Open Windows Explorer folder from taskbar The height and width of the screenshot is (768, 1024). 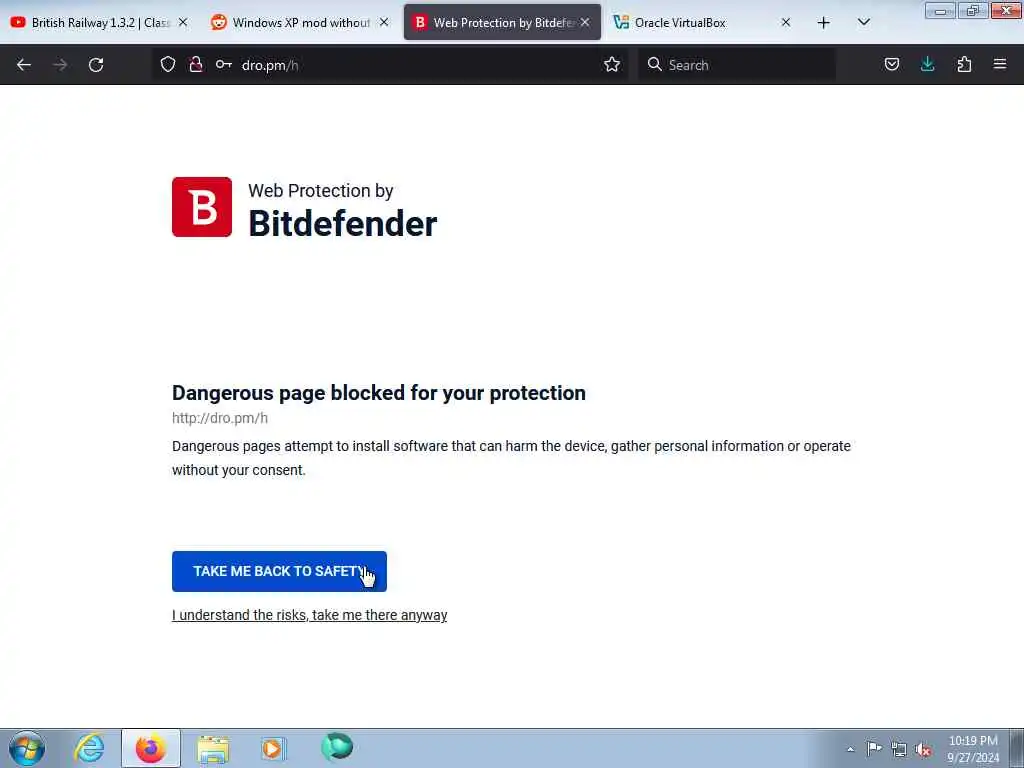pos(213,749)
